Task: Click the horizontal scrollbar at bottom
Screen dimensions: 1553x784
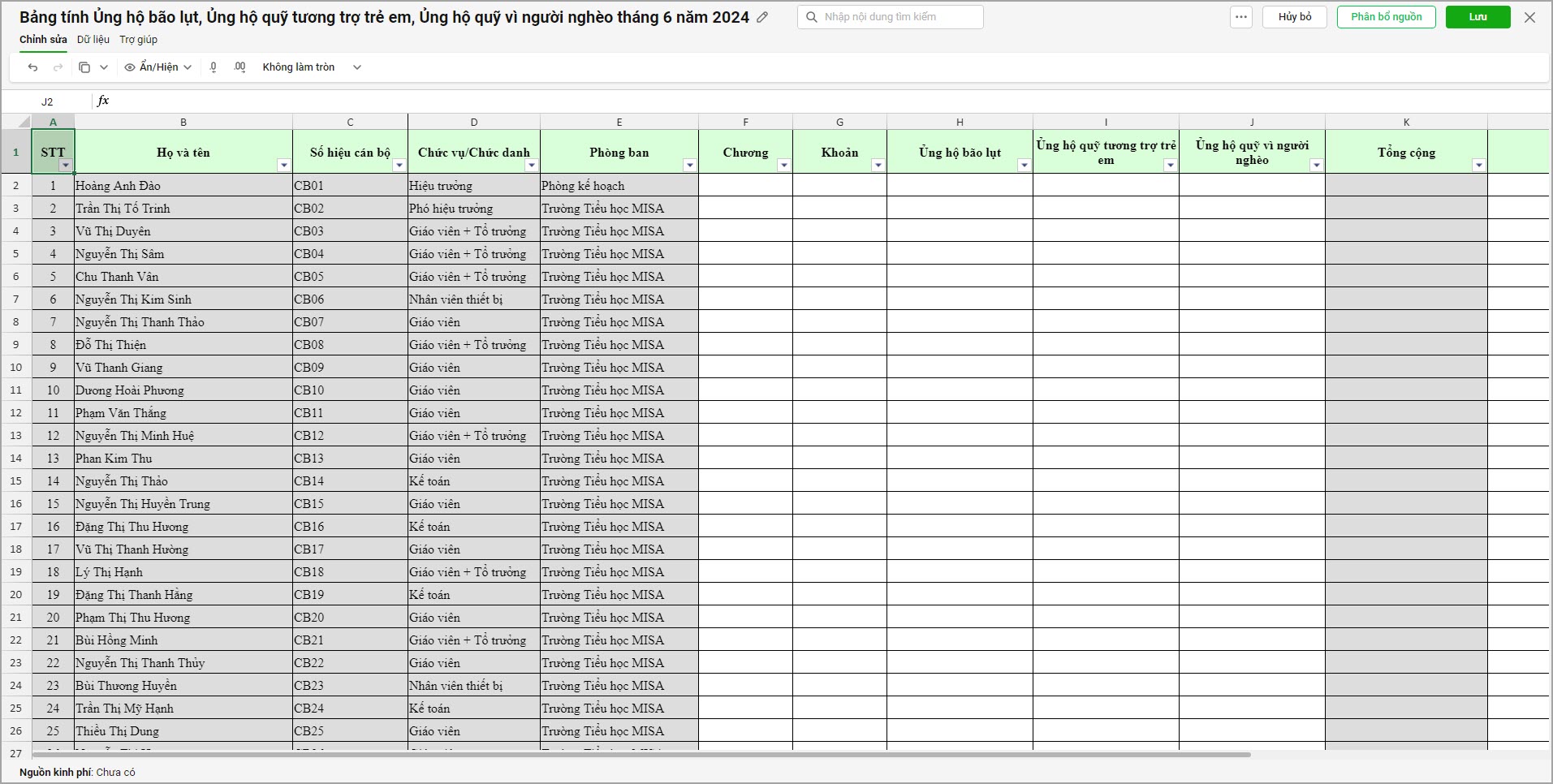Action: coord(641,755)
